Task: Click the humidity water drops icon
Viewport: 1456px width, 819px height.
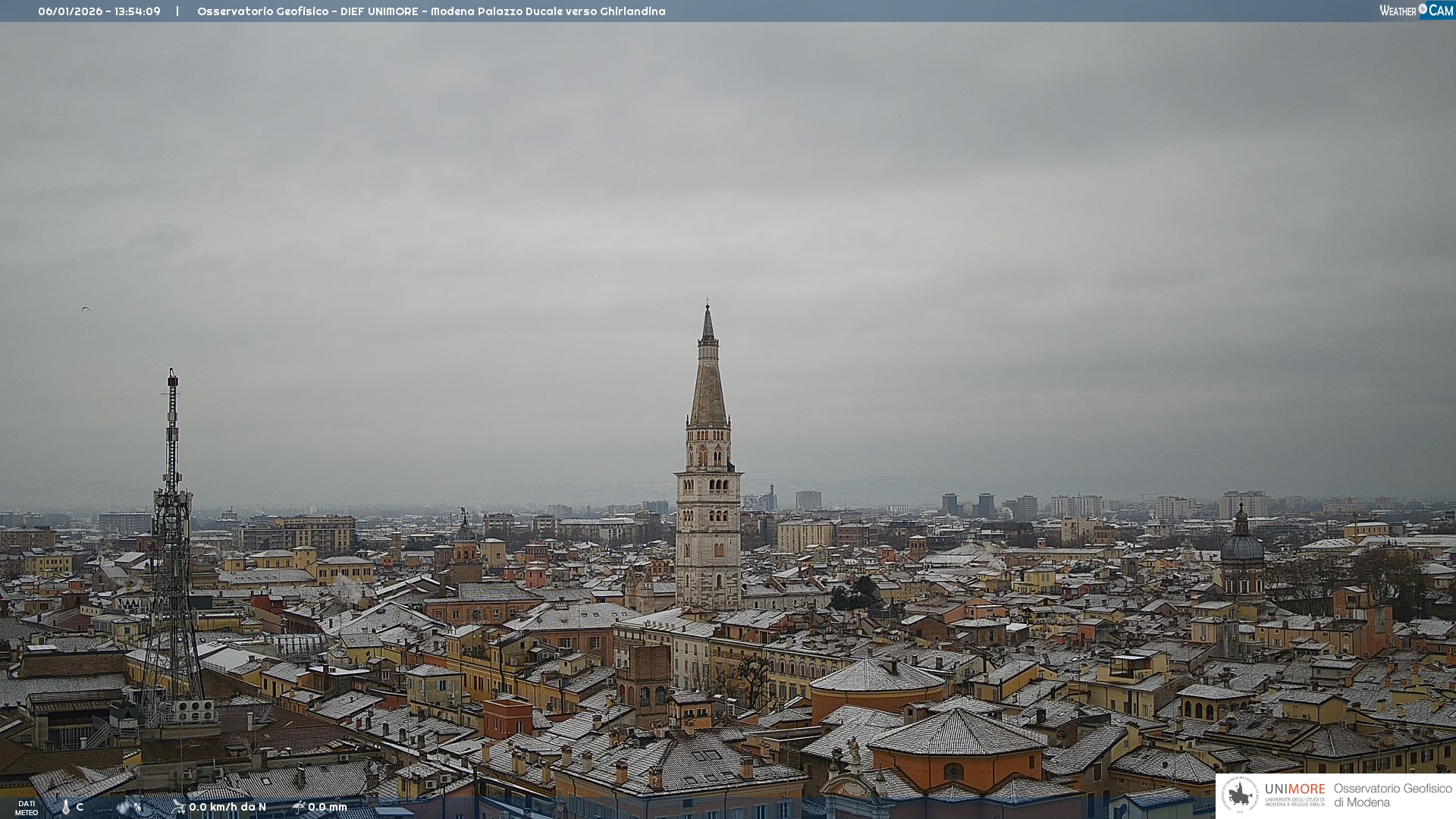Action: click(x=124, y=807)
